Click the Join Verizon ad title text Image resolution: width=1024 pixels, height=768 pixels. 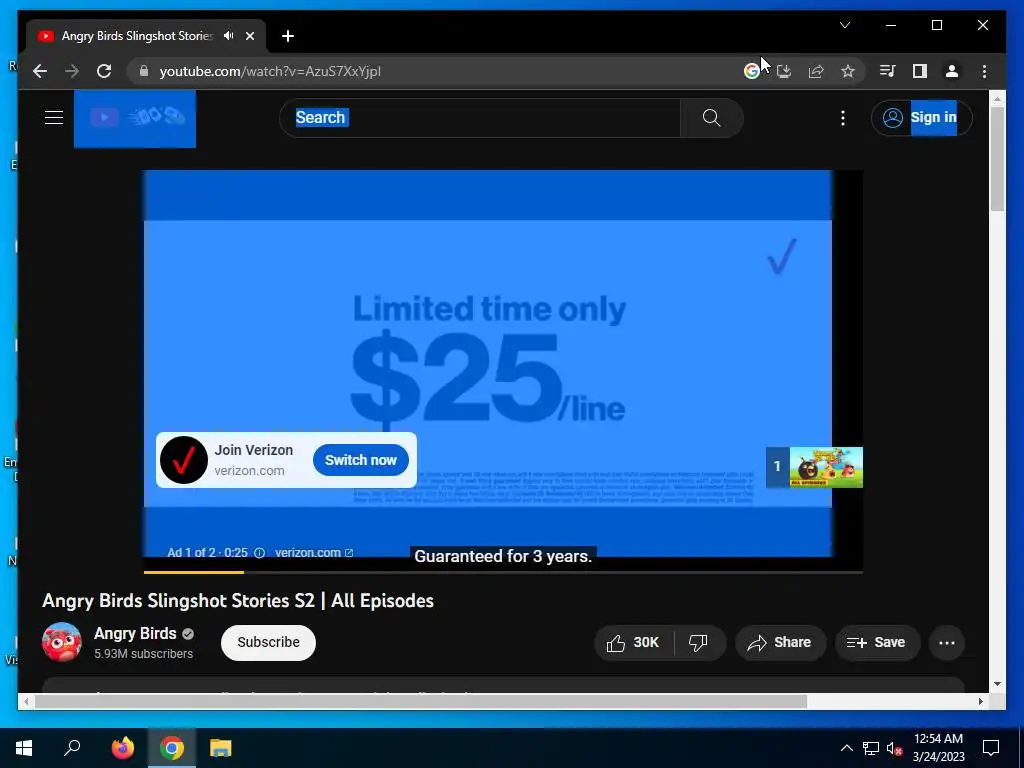pos(254,450)
